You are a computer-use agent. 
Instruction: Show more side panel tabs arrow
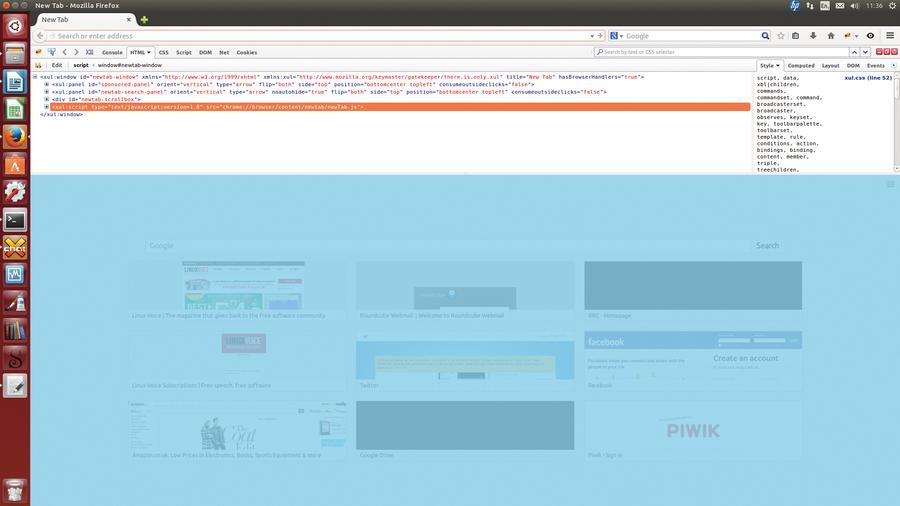(x=893, y=65)
